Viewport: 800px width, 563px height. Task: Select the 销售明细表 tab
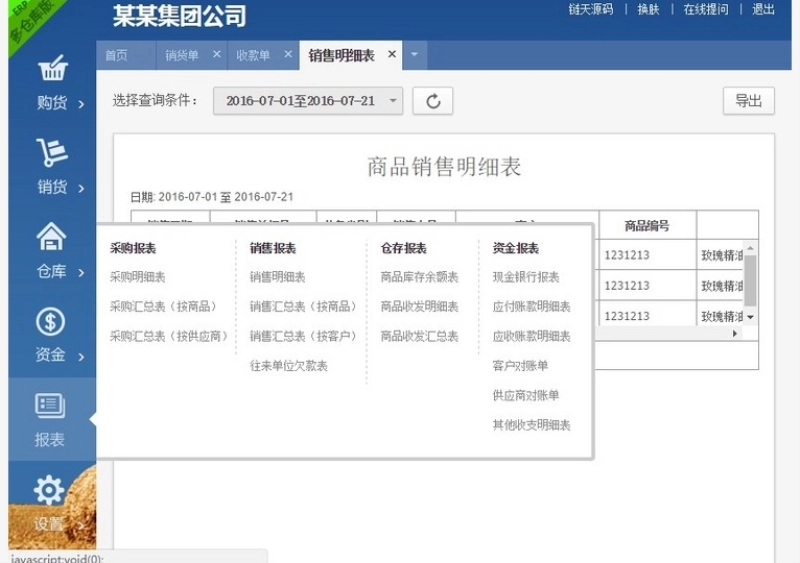point(341,55)
